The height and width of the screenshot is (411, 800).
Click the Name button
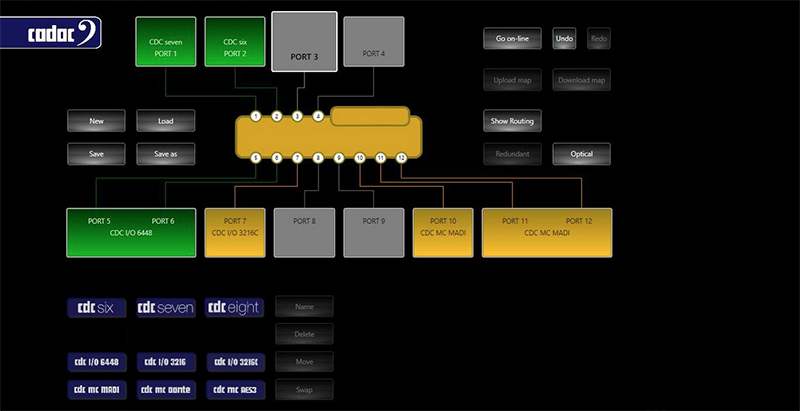coord(305,306)
